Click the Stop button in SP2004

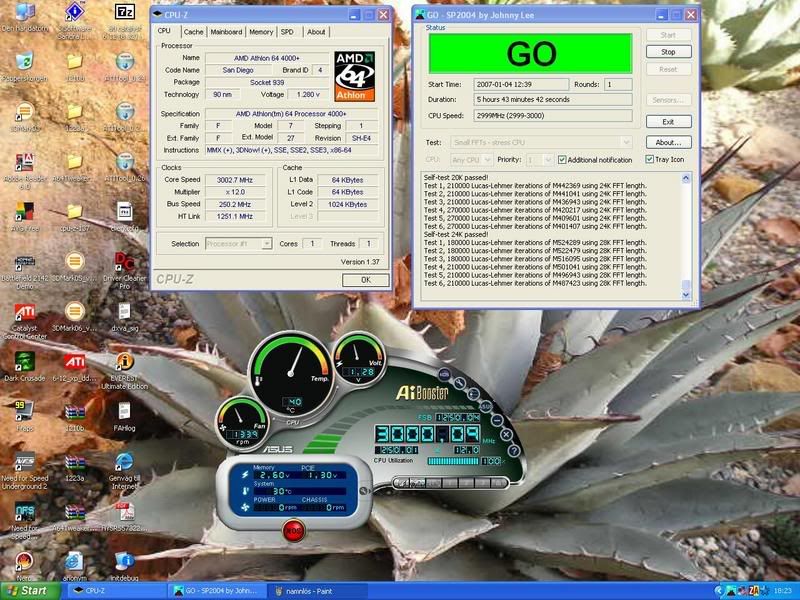(x=668, y=52)
